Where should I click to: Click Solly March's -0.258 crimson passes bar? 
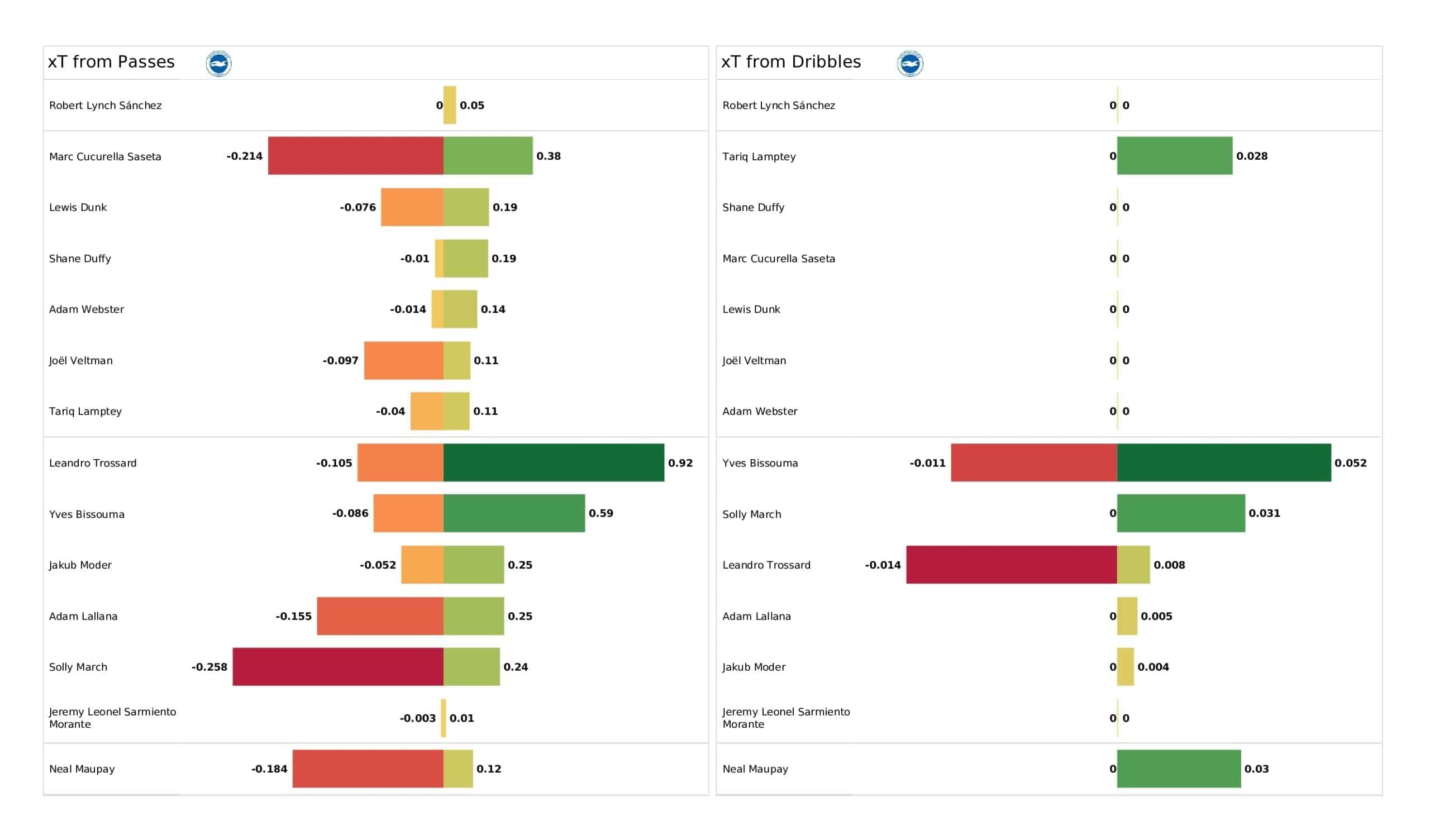[338, 667]
